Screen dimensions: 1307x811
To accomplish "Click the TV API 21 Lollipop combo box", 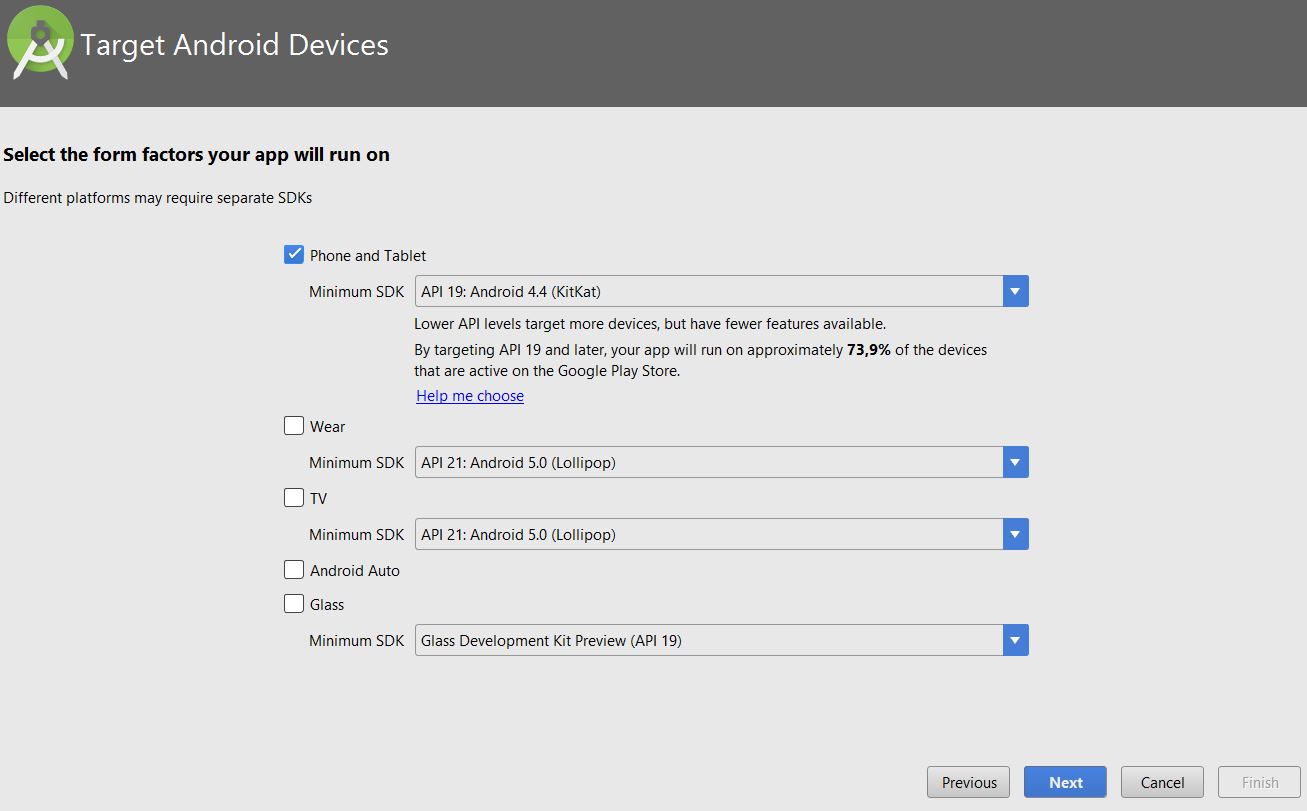I will [x=721, y=534].
